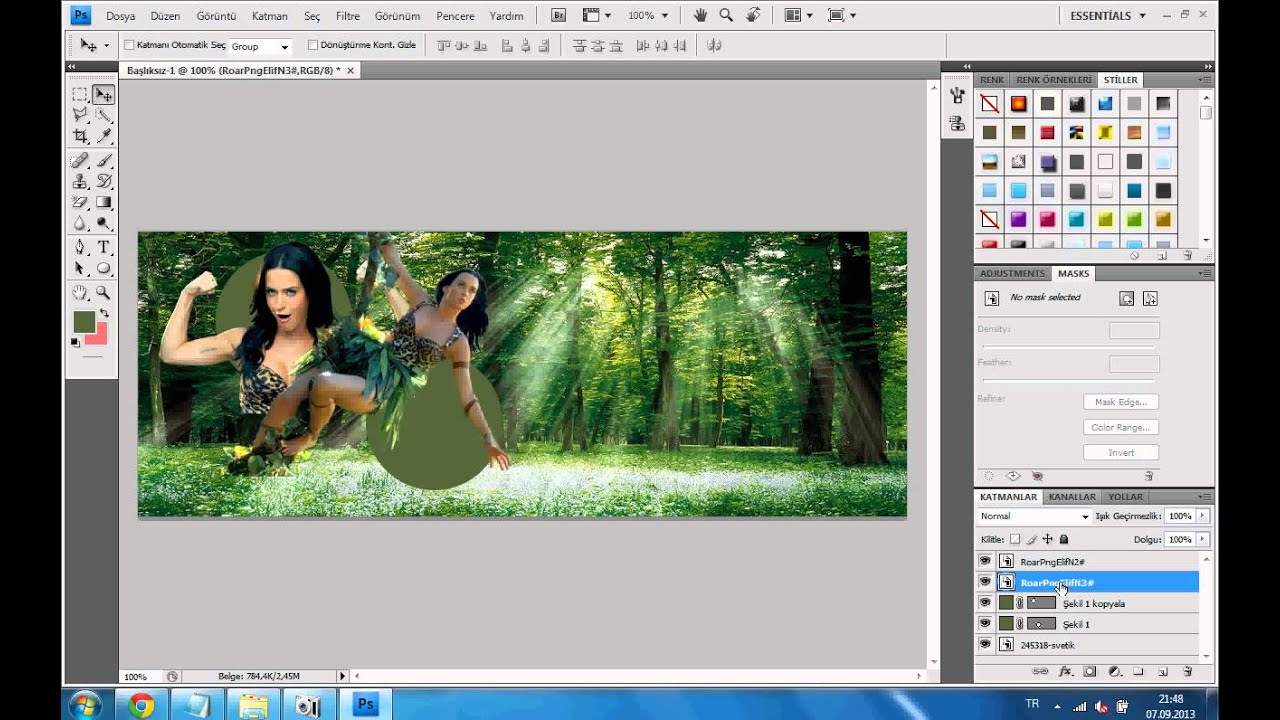The height and width of the screenshot is (720, 1280).
Task: Open the Group auto-select dropdown
Action: coord(260,46)
